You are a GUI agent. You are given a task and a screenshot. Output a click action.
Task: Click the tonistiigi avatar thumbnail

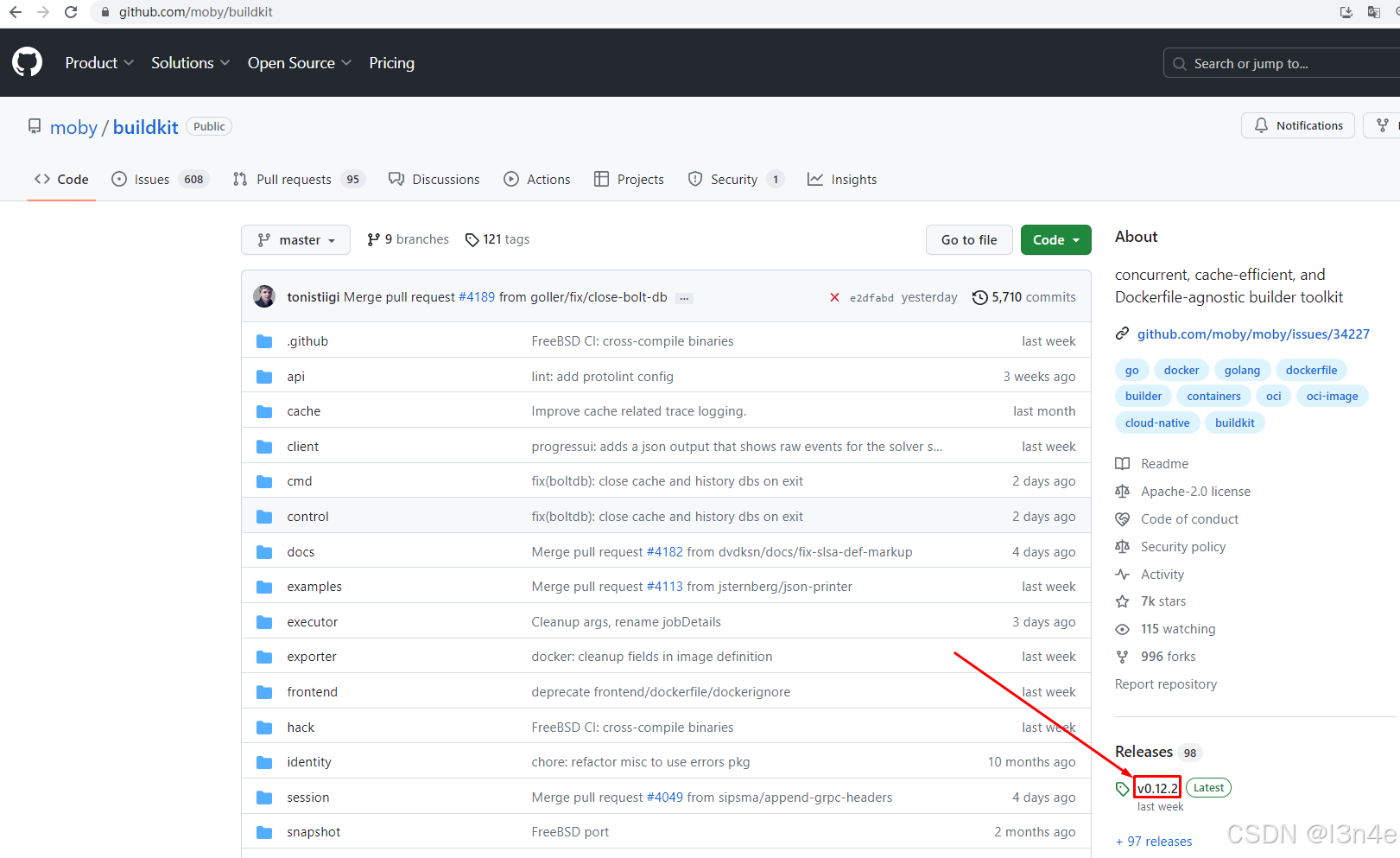click(x=264, y=296)
